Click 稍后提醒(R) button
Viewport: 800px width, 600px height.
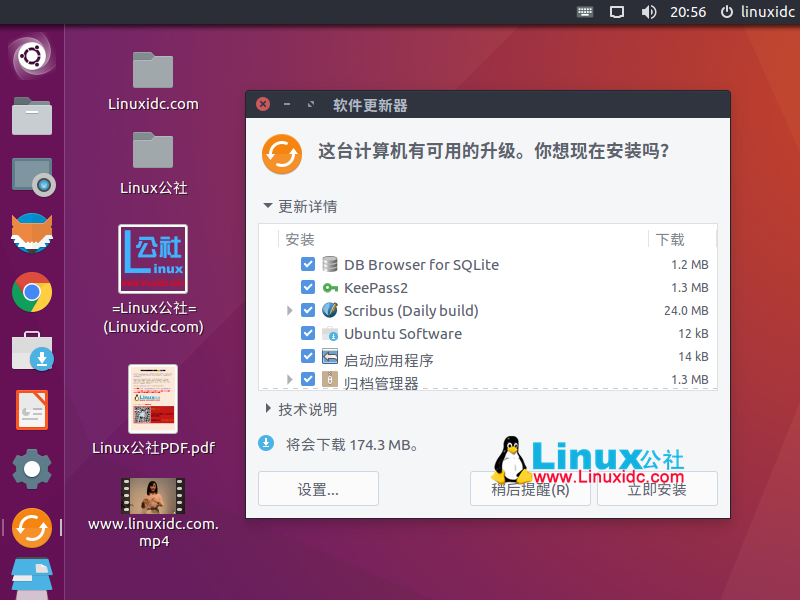pos(530,489)
